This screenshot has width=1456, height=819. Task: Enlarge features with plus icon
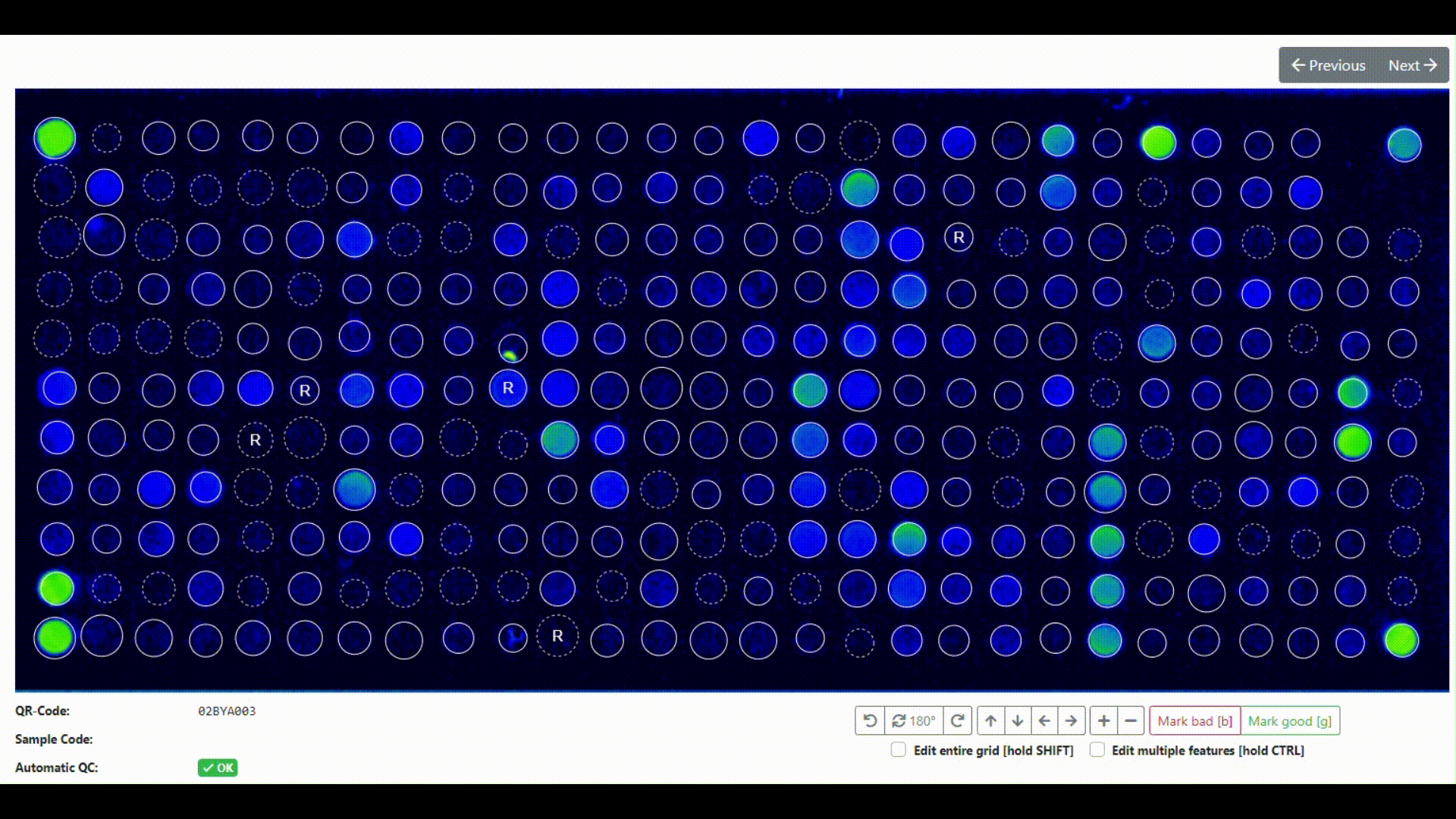[x=1104, y=720]
